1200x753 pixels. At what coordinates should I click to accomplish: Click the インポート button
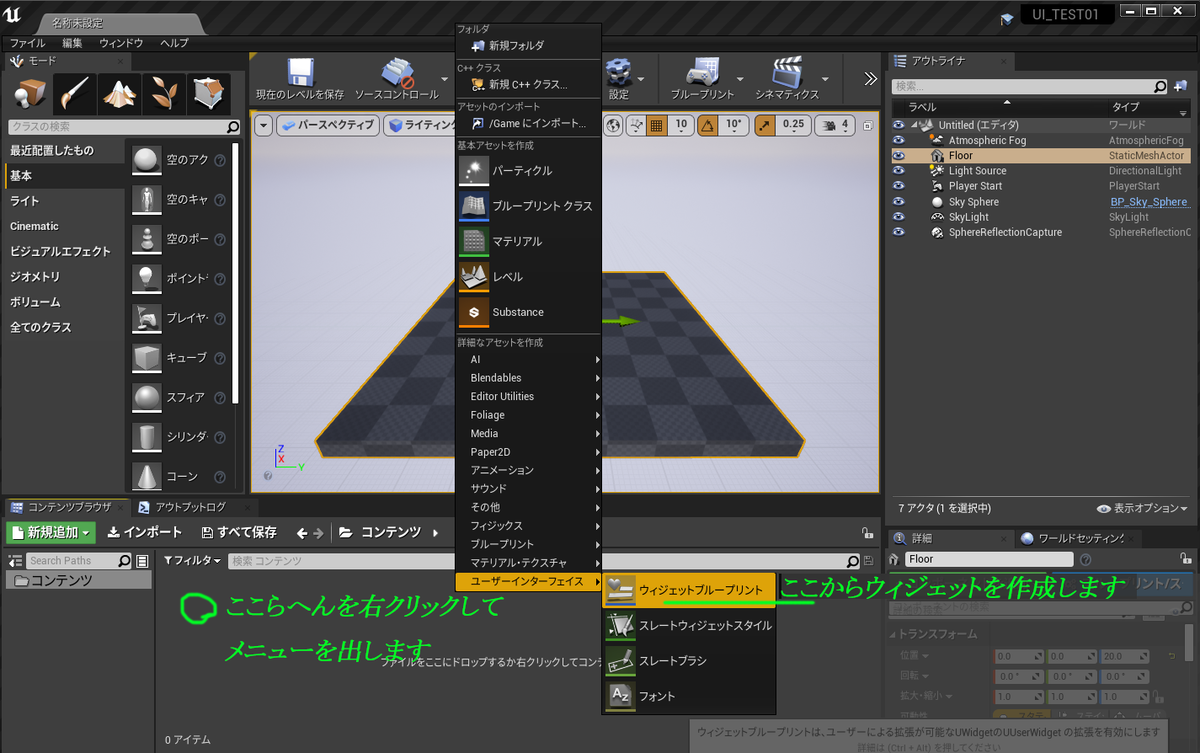pos(145,533)
